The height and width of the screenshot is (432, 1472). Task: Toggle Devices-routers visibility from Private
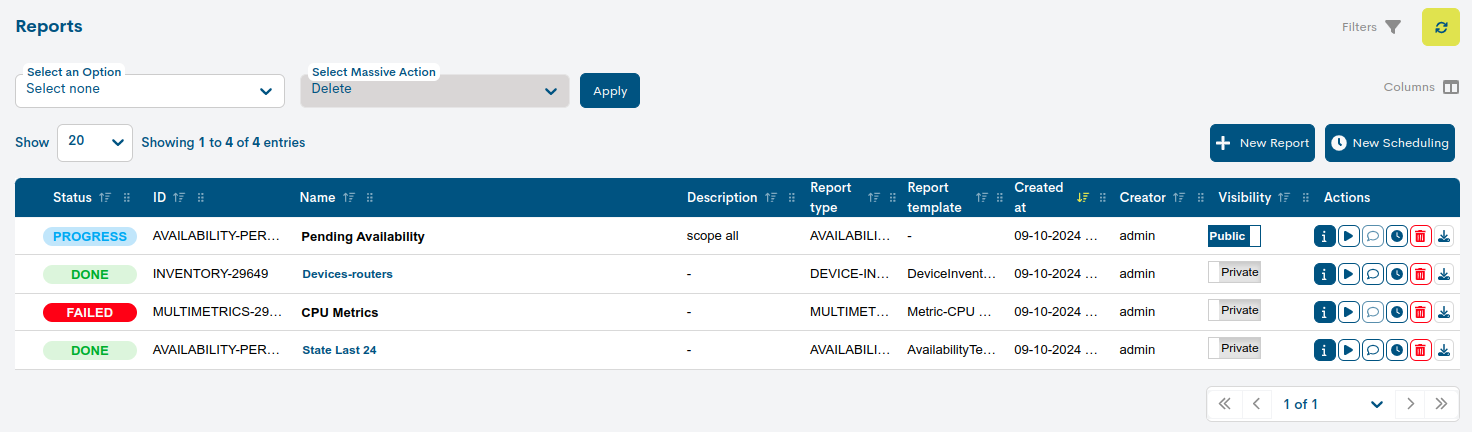click(1234, 272)
